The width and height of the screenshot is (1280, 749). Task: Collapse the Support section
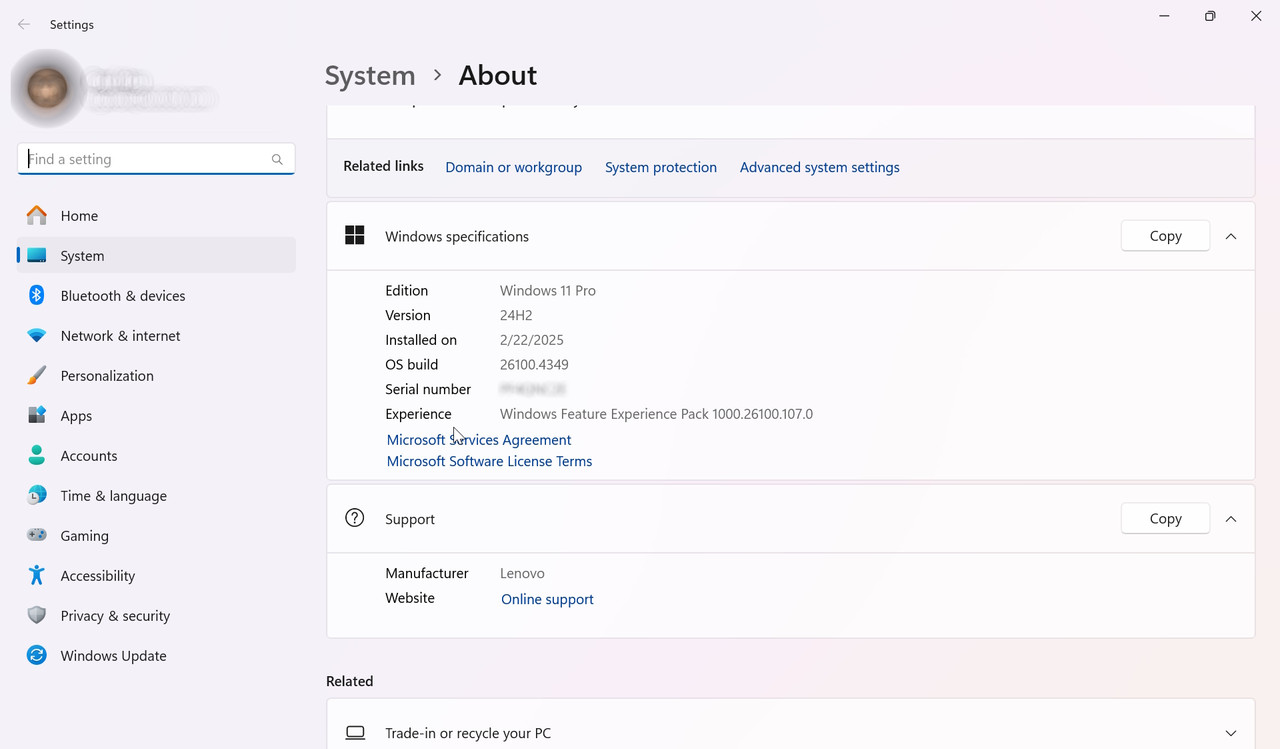(x=1231, y=519)
